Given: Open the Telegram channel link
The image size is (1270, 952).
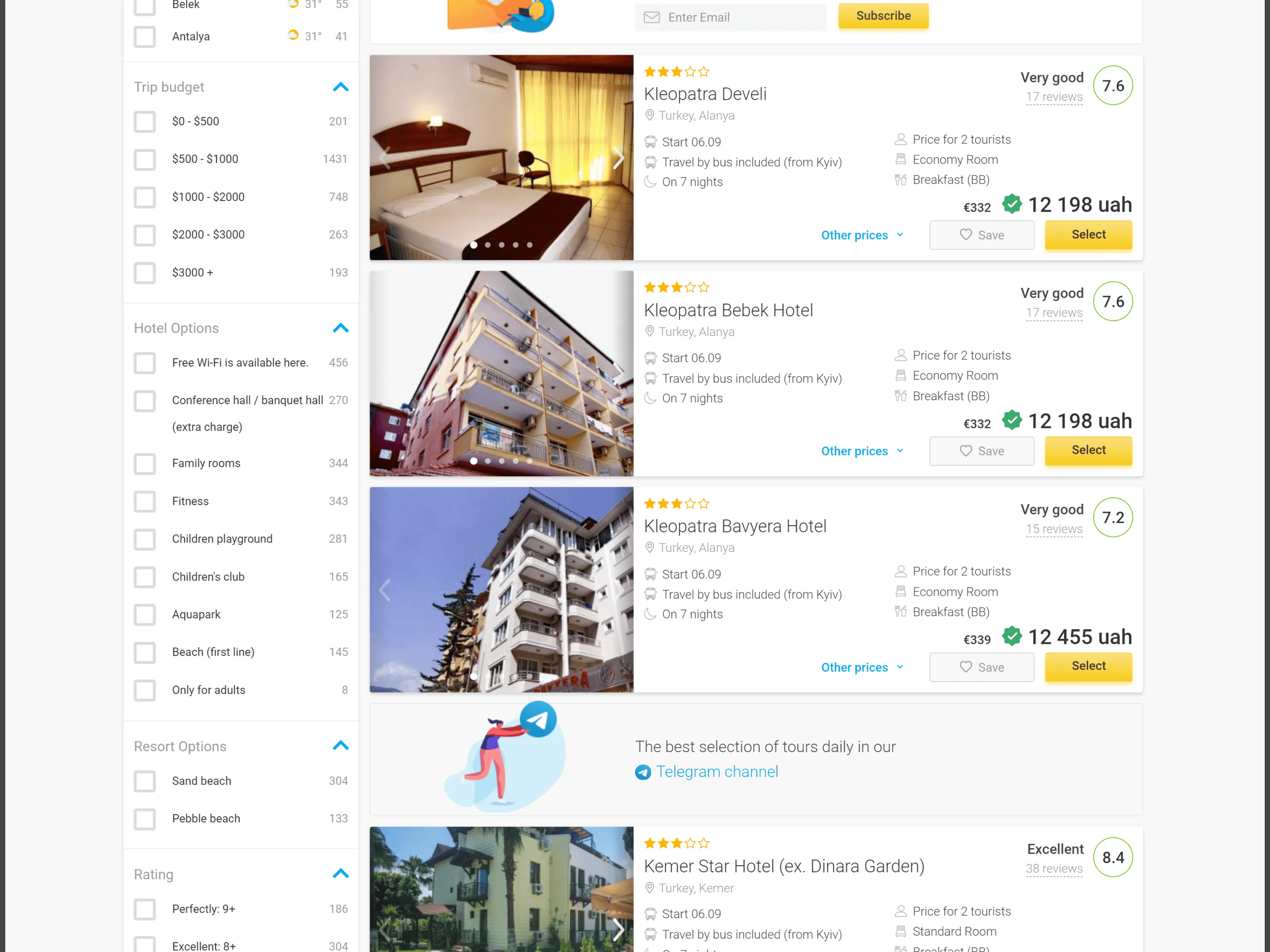Looking at the screenshot, I should [717, 772].
